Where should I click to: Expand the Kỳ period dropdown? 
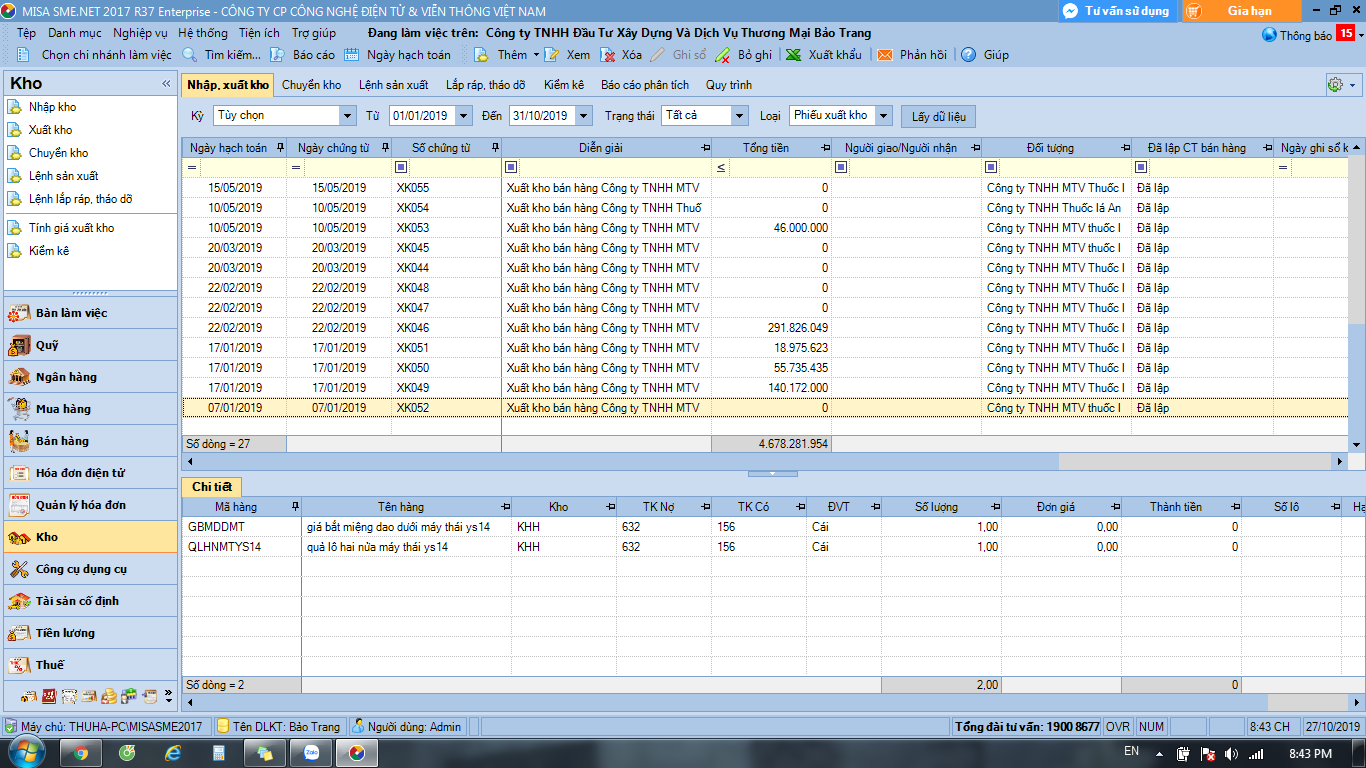(347, 116)
